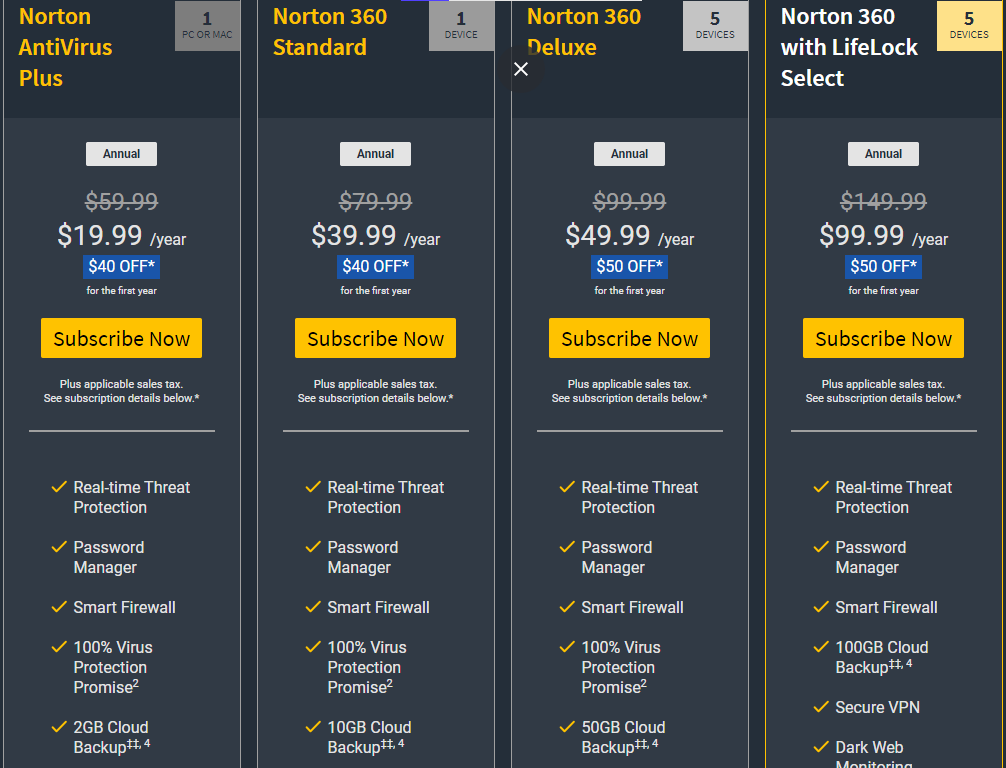
Task: Click the checkmark beside Real-time Threat Protection
Action: click(58, 487)
